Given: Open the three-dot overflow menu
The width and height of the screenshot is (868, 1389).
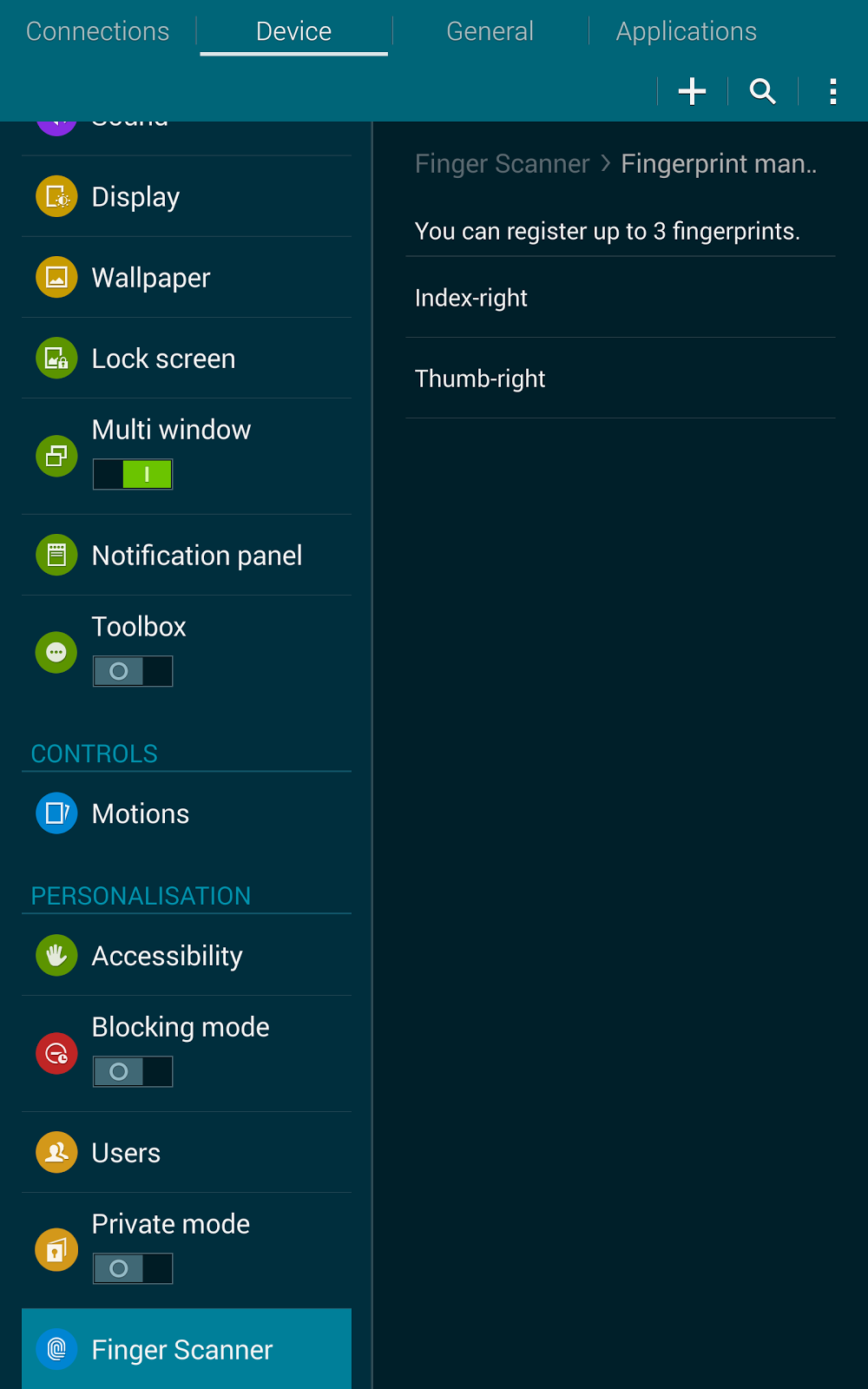Looking at the screenshot, I should [832, 91].
